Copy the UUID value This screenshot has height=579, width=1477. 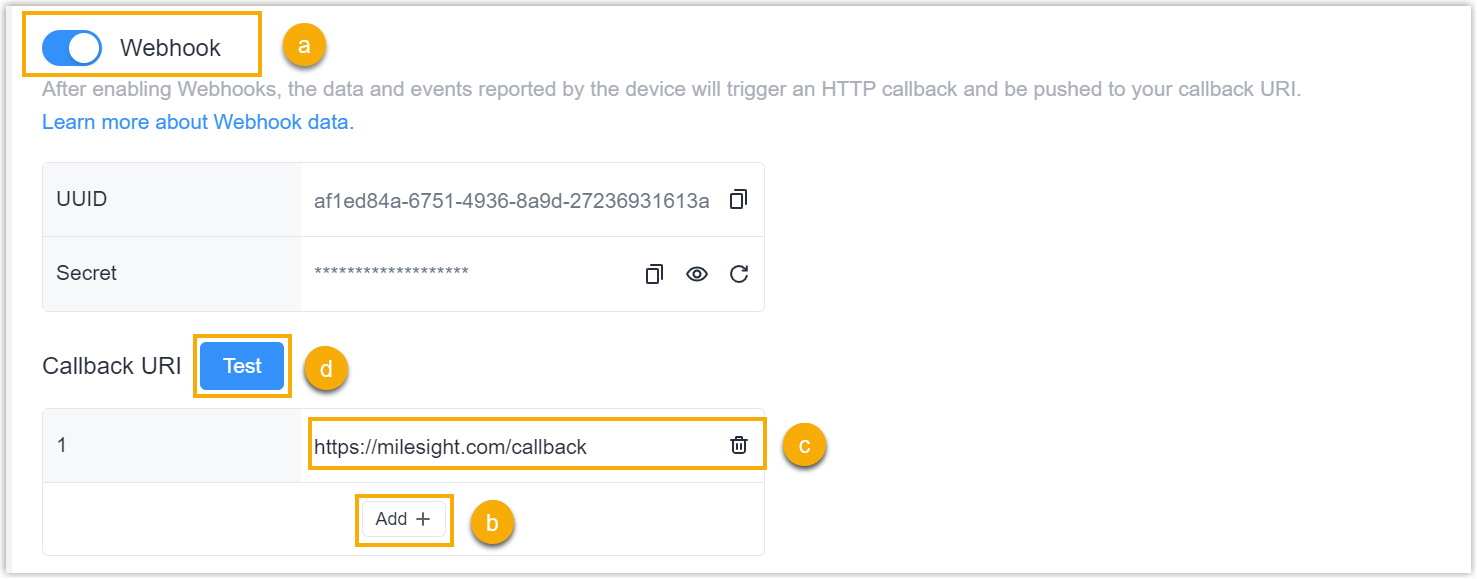[738, 199]
